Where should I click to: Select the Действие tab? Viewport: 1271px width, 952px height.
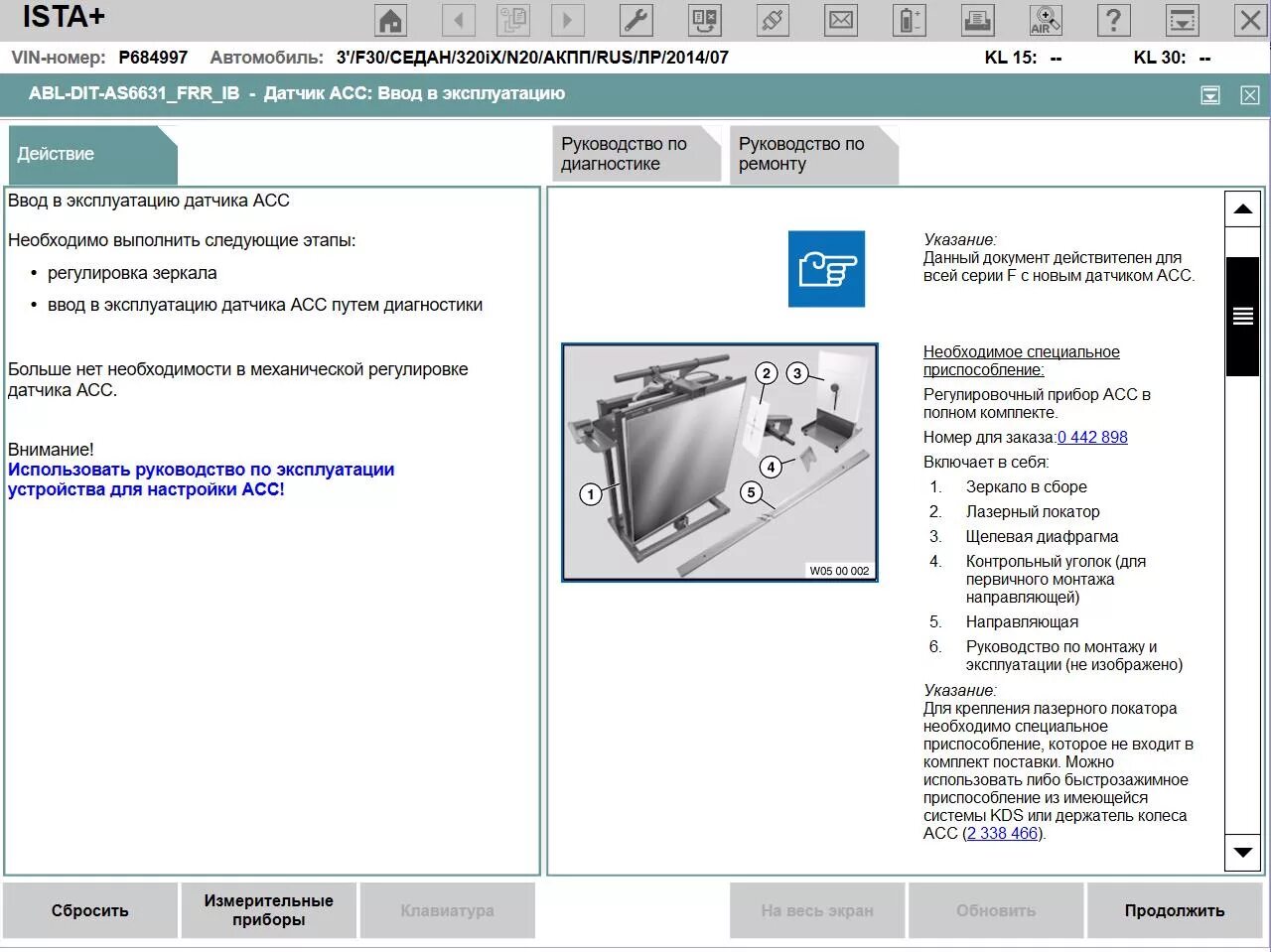[92, 155]
